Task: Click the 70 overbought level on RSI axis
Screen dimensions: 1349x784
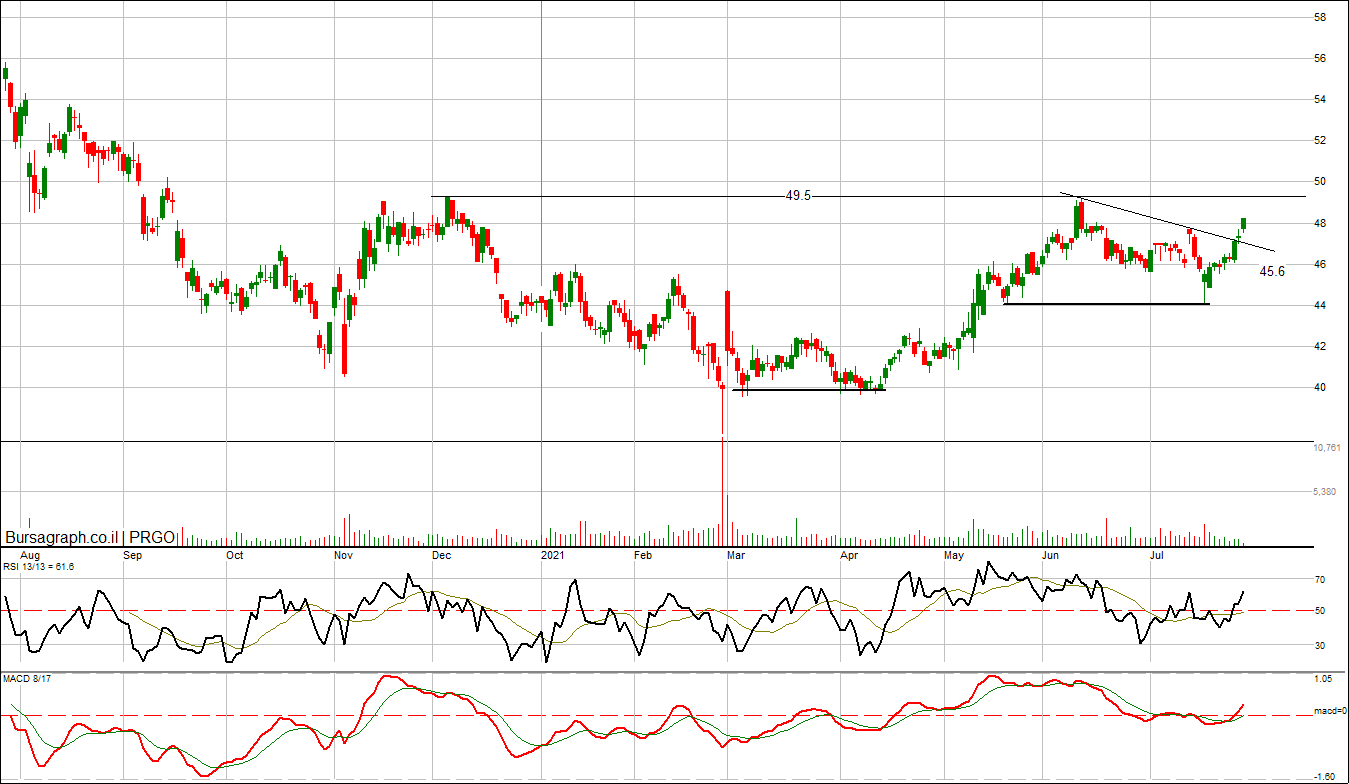Action: coord(1320,580)
